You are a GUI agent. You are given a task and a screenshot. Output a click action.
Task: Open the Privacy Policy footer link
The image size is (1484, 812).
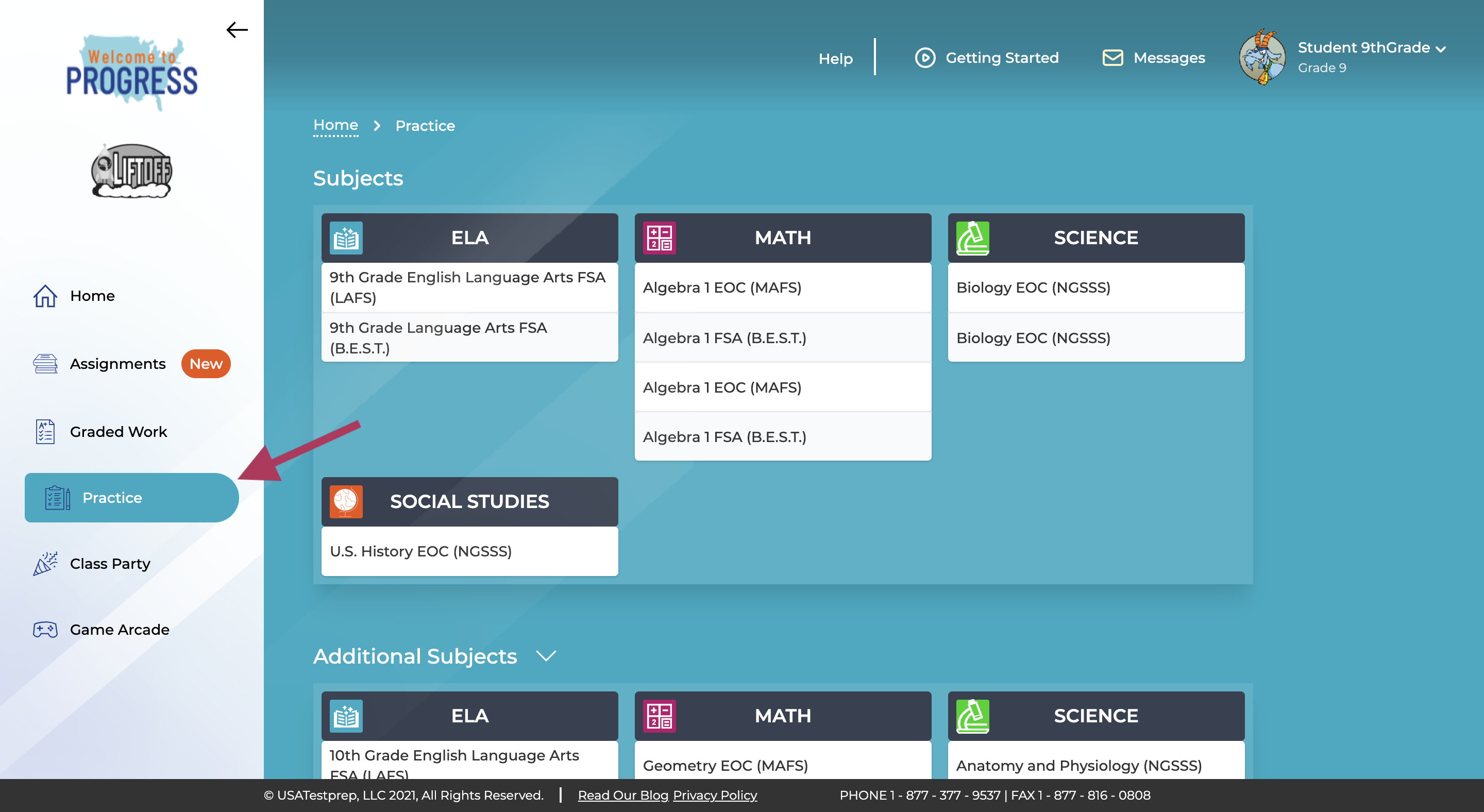714,796
